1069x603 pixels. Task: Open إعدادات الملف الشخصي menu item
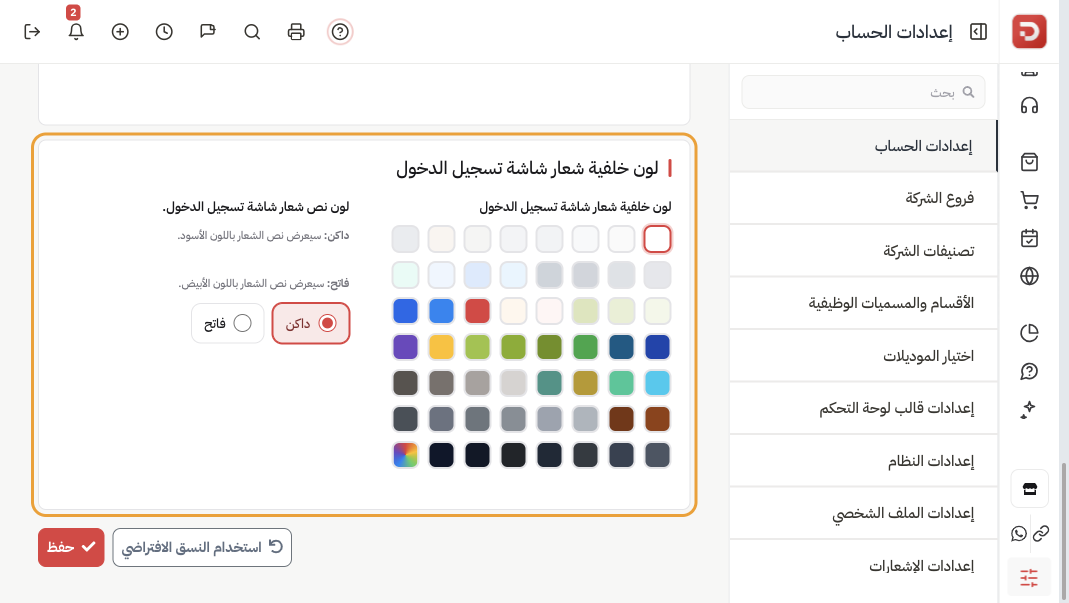pos(864,513)
